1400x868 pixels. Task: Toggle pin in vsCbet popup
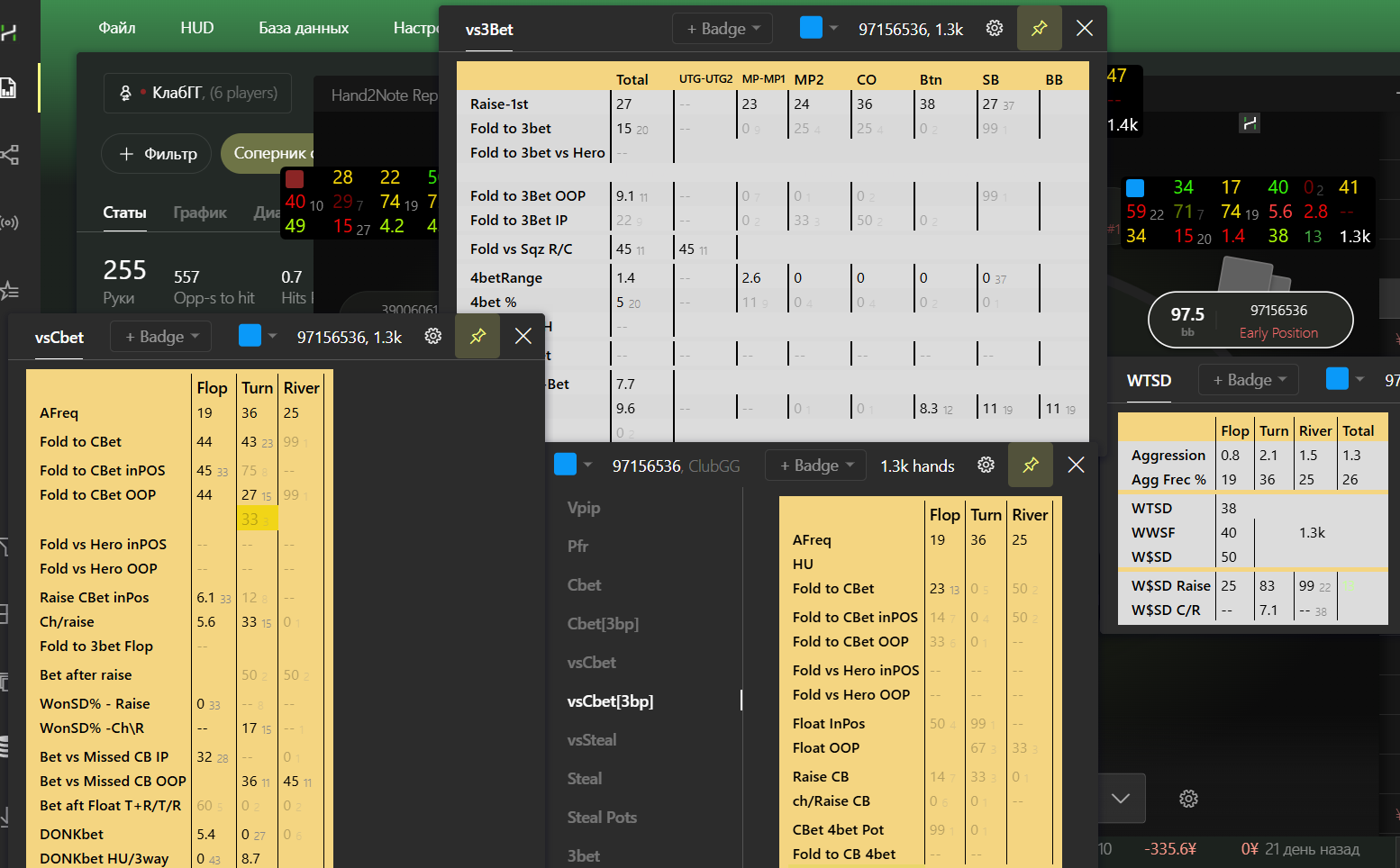tap(478, 336)
